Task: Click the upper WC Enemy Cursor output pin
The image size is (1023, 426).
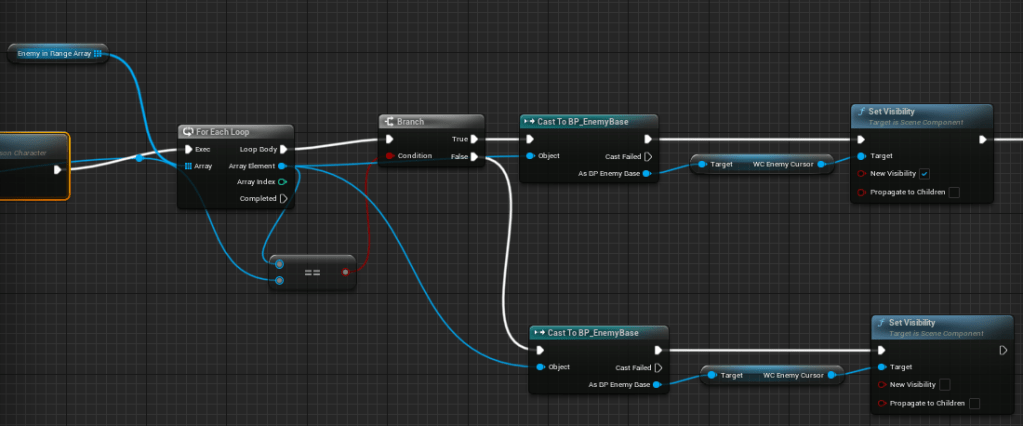Action: coord(821,164)
